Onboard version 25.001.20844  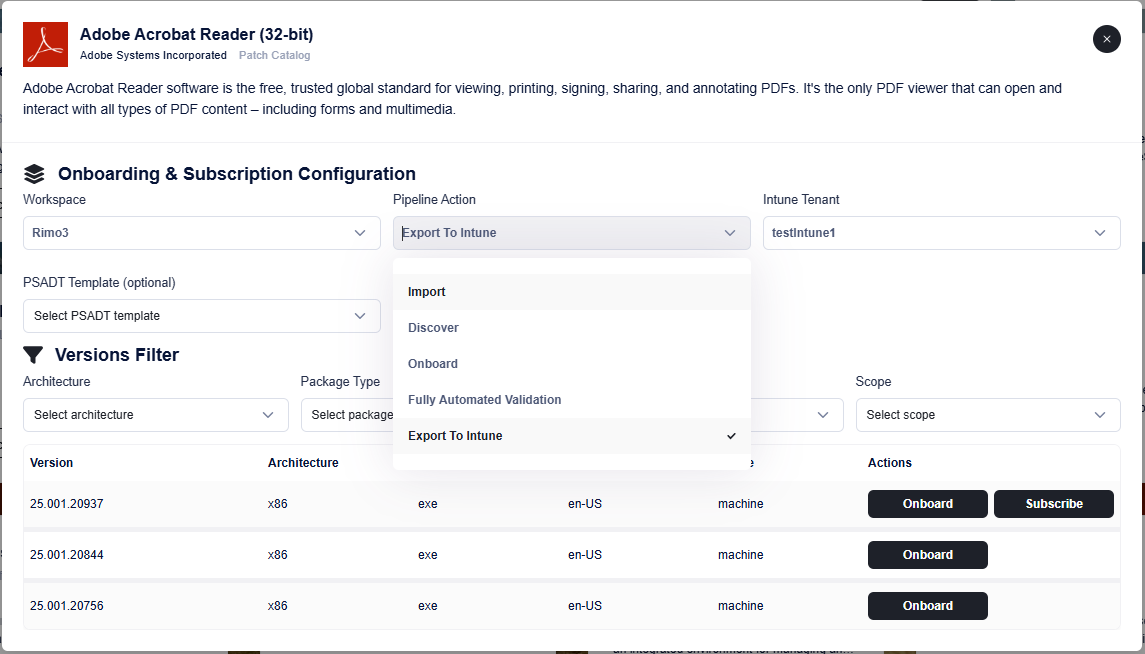[x=927, y=555]
